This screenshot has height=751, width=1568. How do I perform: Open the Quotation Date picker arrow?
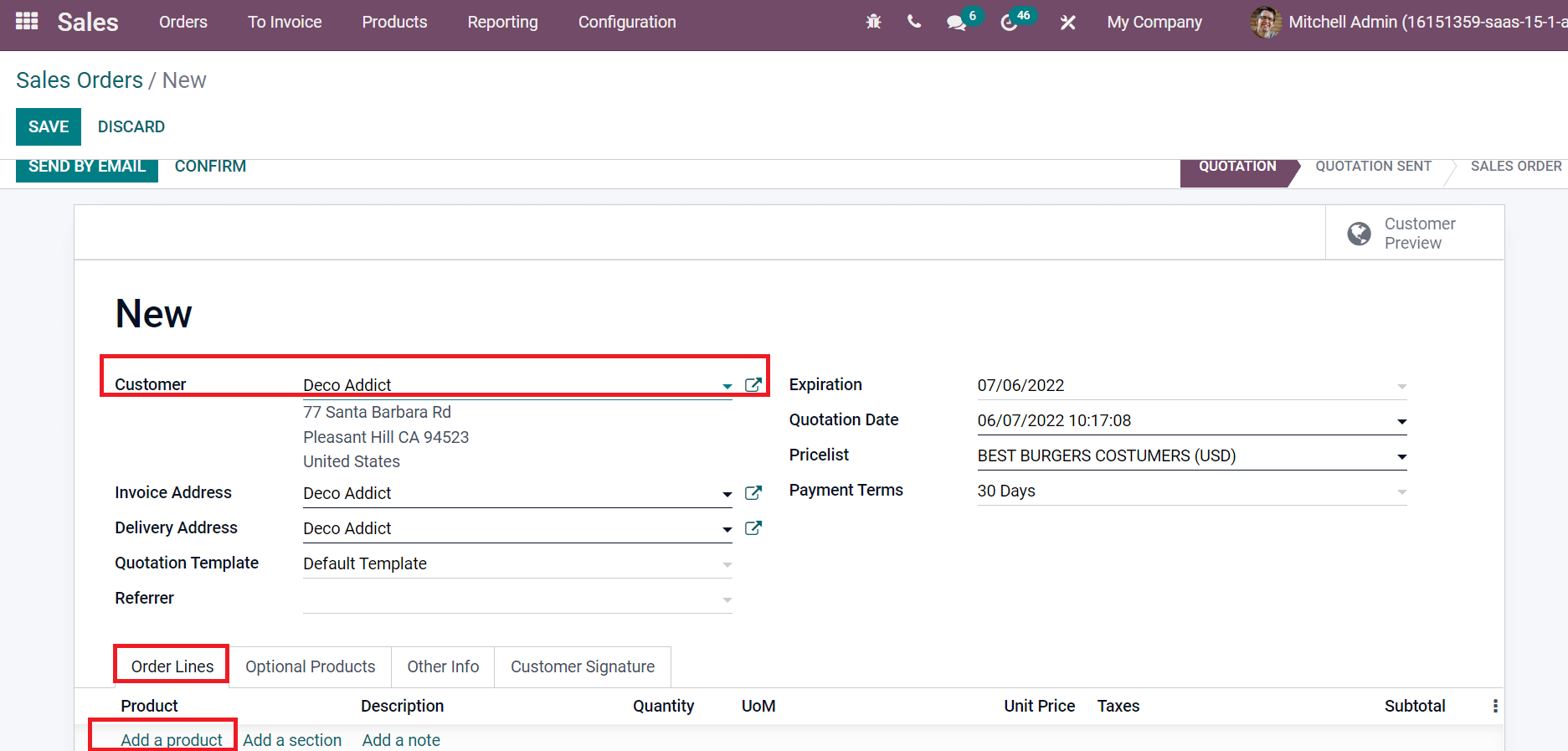point(1401,421)
